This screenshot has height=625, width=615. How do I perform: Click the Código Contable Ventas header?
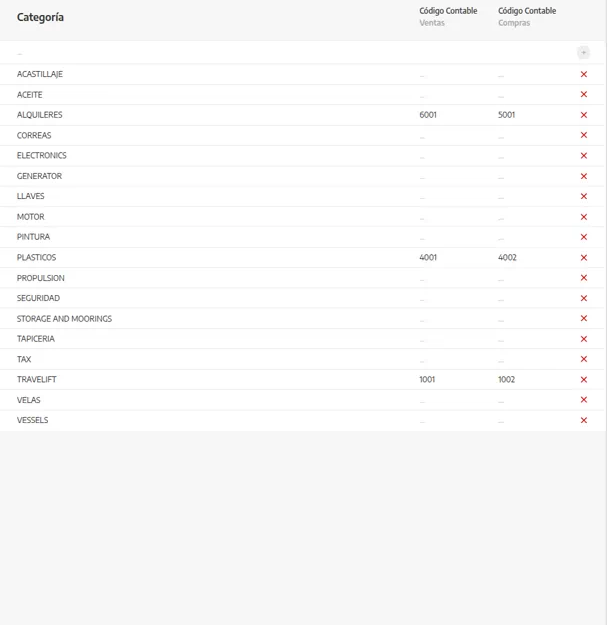tap(448, 17)
